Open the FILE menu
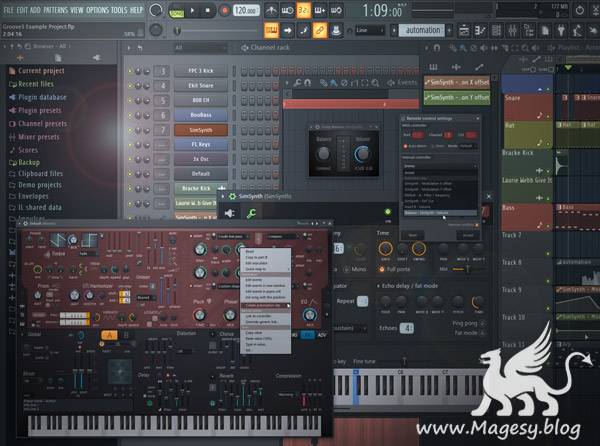 [8, 10]
